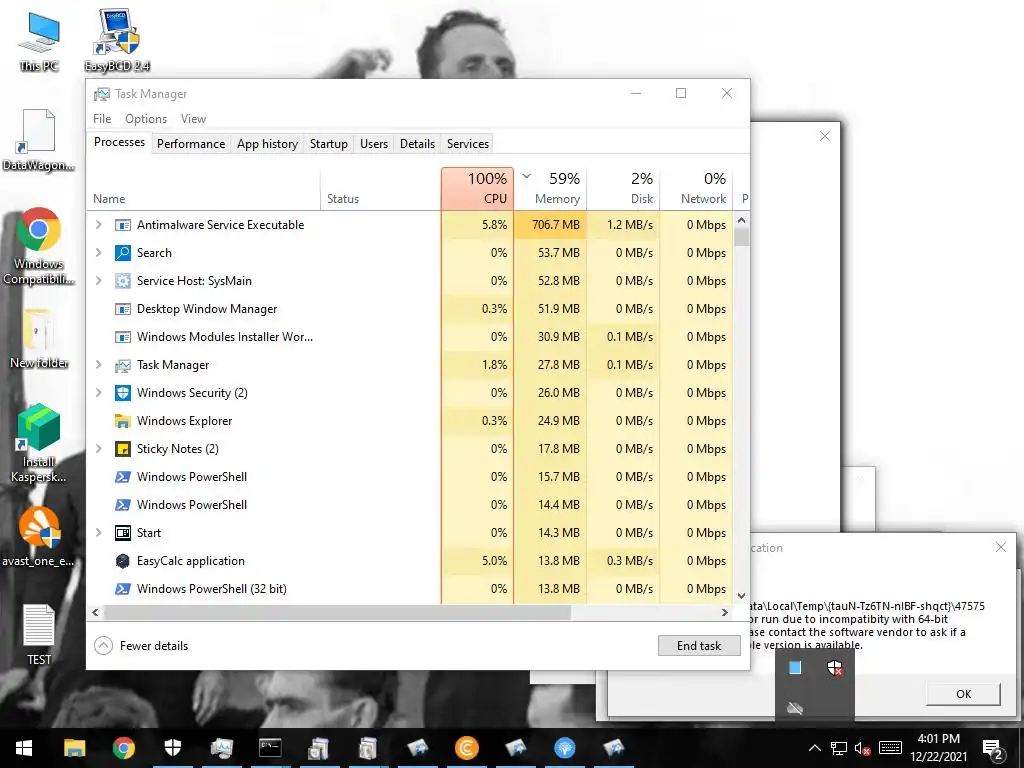This screenshot has width=1024, height=768.
Task: Open Command Prompt from the taskbar
Action: [270, 748]
